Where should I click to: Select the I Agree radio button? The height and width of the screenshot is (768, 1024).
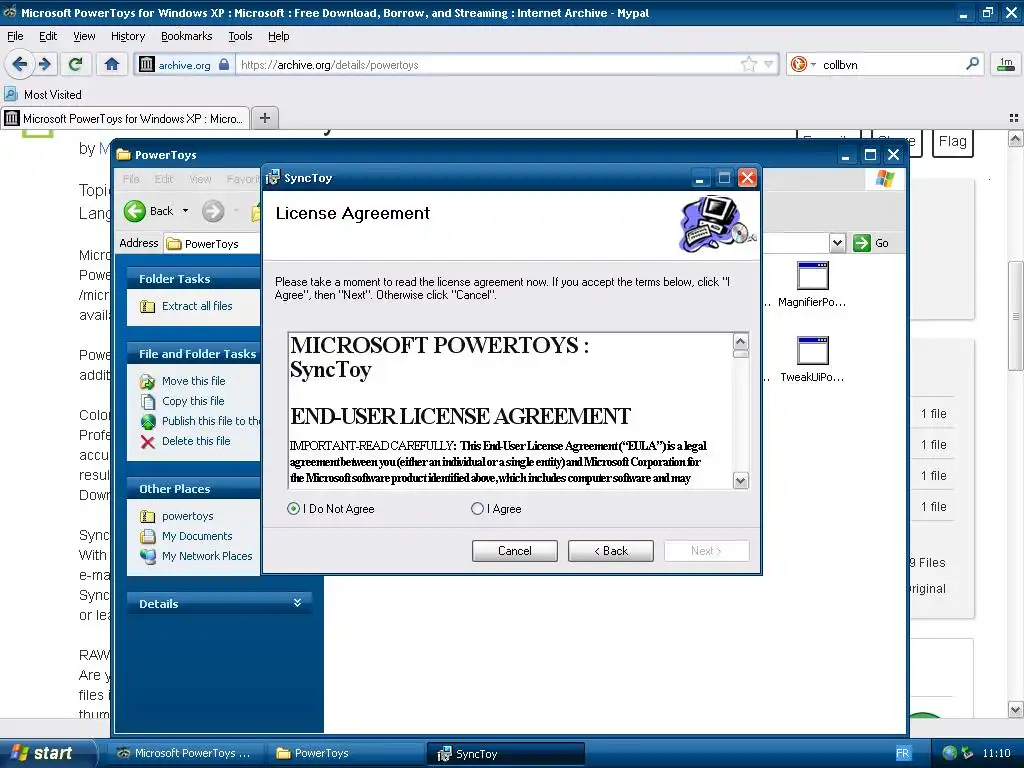(477, 509)
